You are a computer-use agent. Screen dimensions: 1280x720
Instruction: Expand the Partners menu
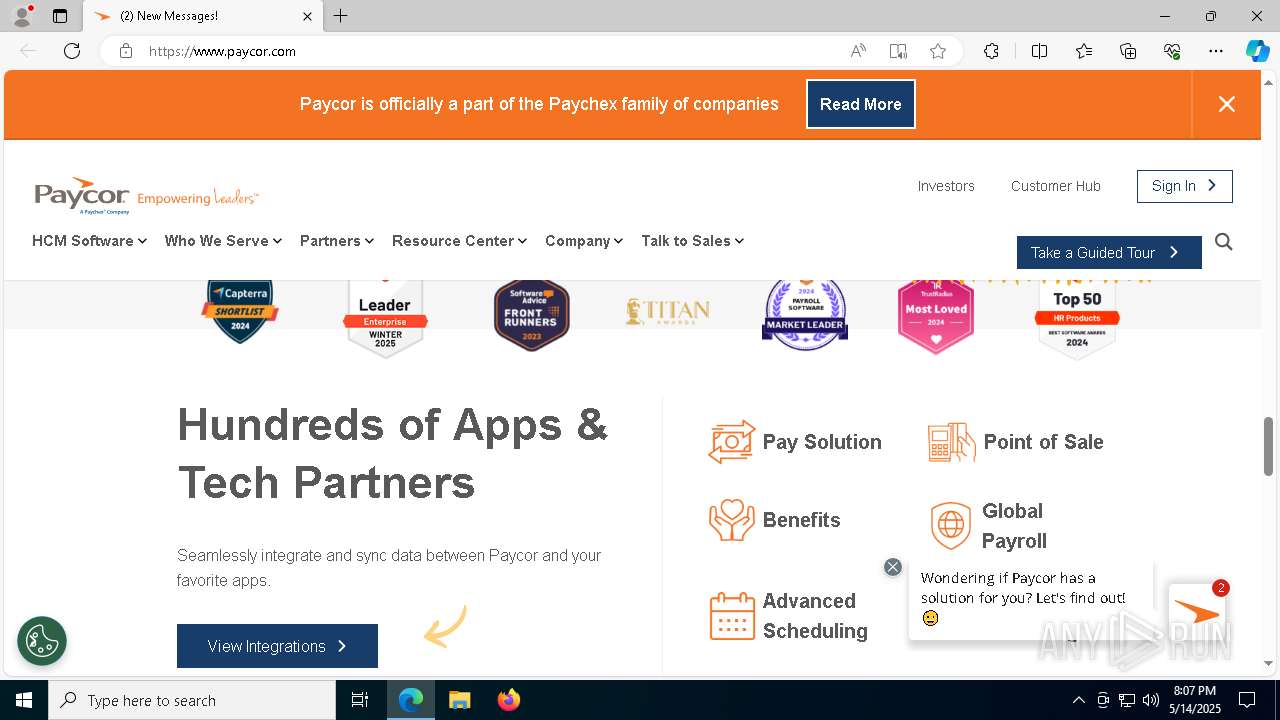pos(337,241)
